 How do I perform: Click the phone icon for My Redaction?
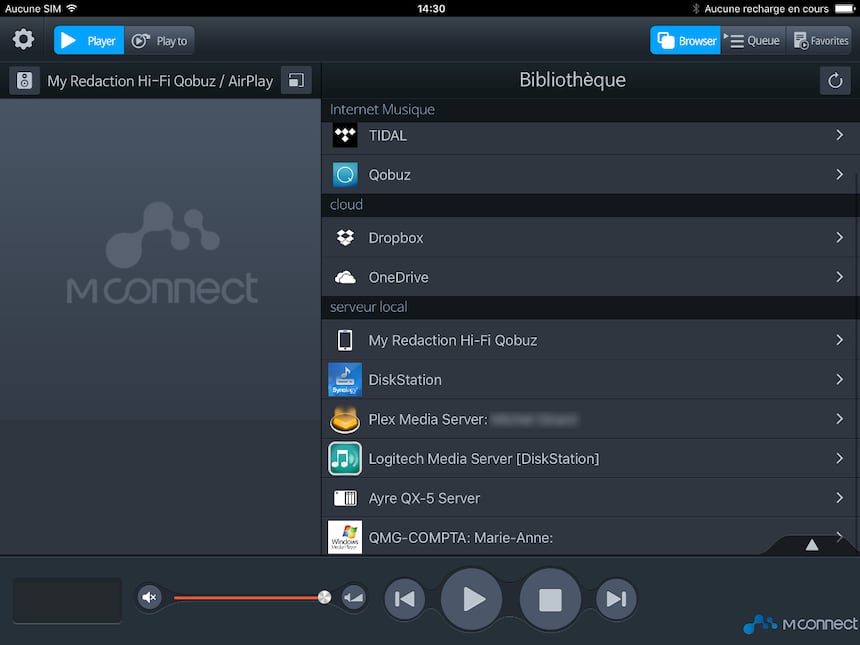click(x=345, y=340)
